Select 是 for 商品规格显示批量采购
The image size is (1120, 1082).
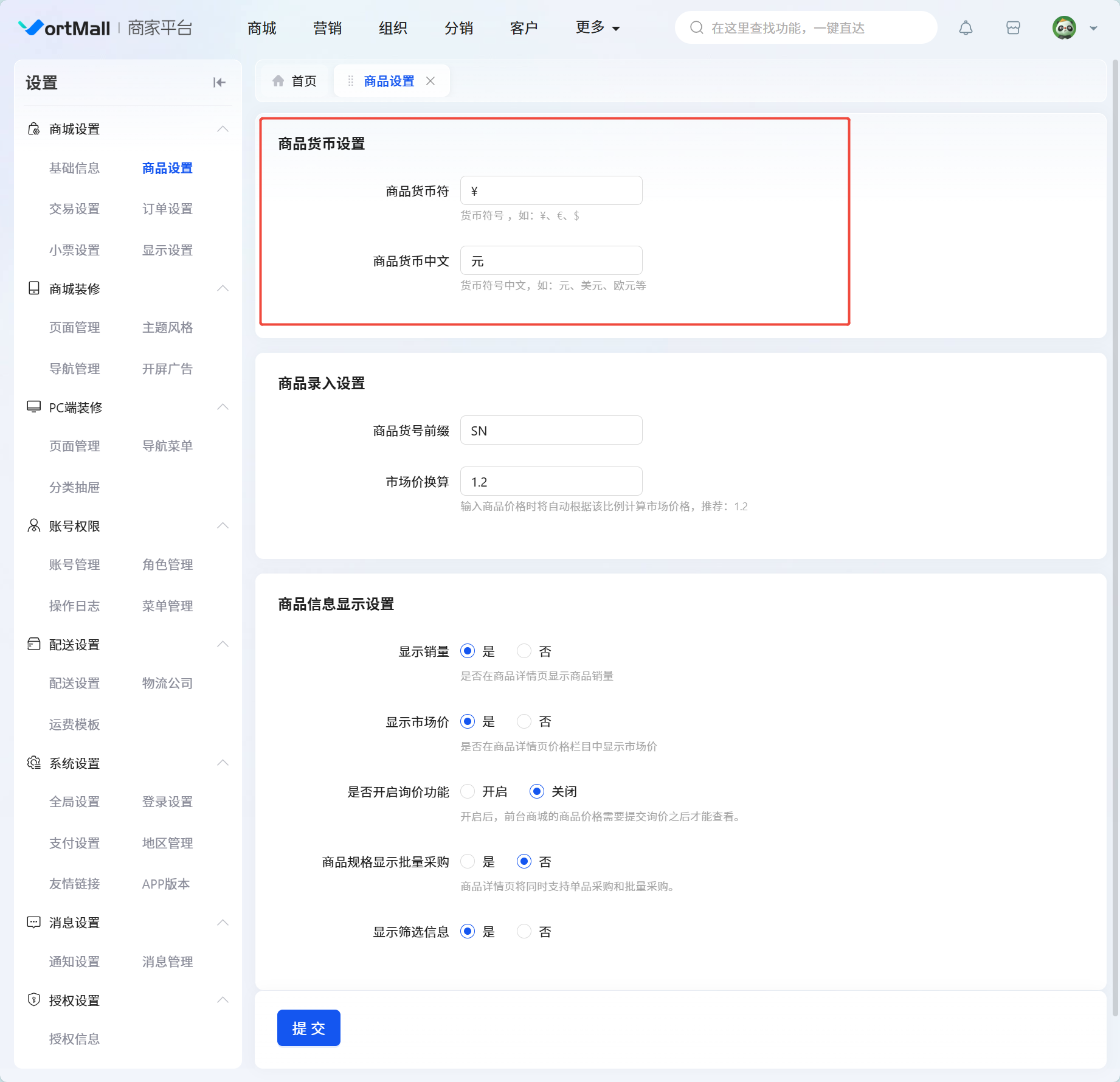click(x=468, y=862)
